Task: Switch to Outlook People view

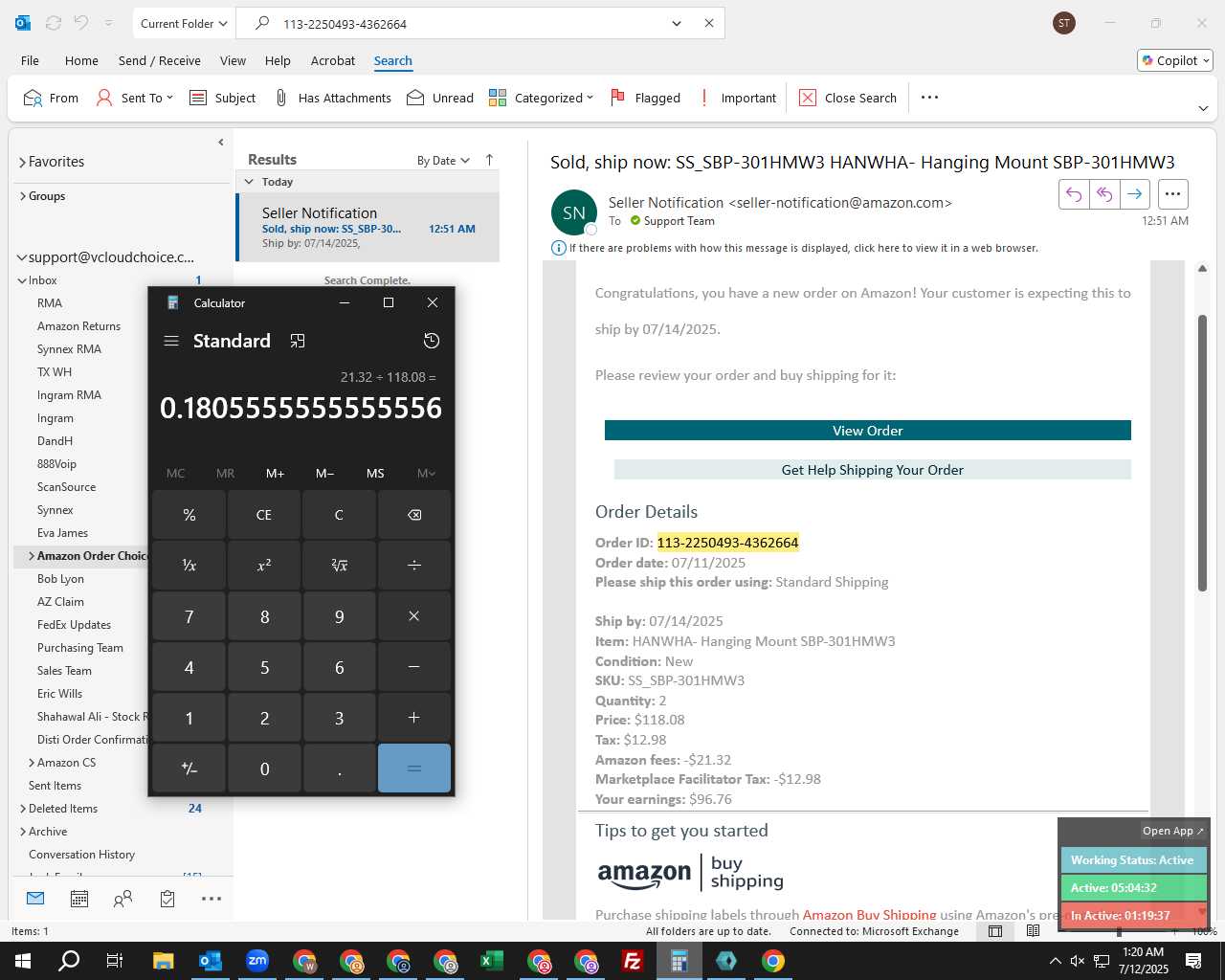Action: coord(122,899)
